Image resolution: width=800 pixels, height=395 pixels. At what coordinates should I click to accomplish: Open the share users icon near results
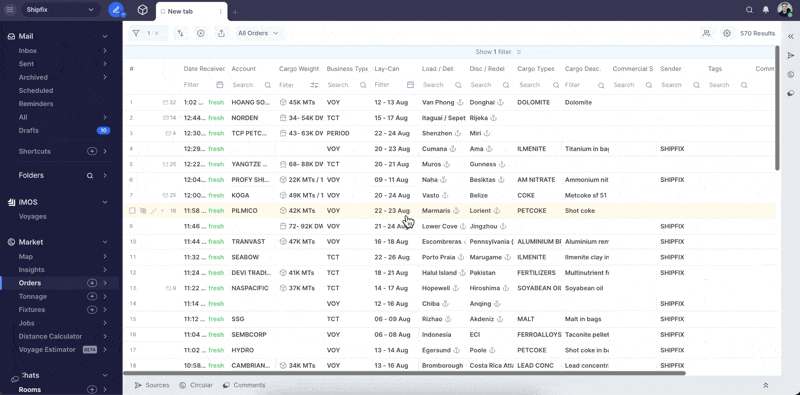pos(706,33)
